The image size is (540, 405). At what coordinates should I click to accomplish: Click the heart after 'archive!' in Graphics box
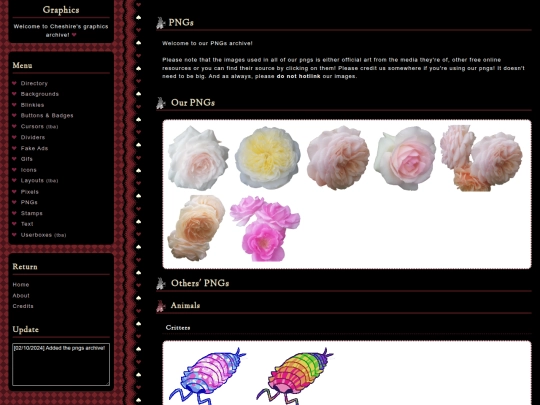click(x=74, y=35)
